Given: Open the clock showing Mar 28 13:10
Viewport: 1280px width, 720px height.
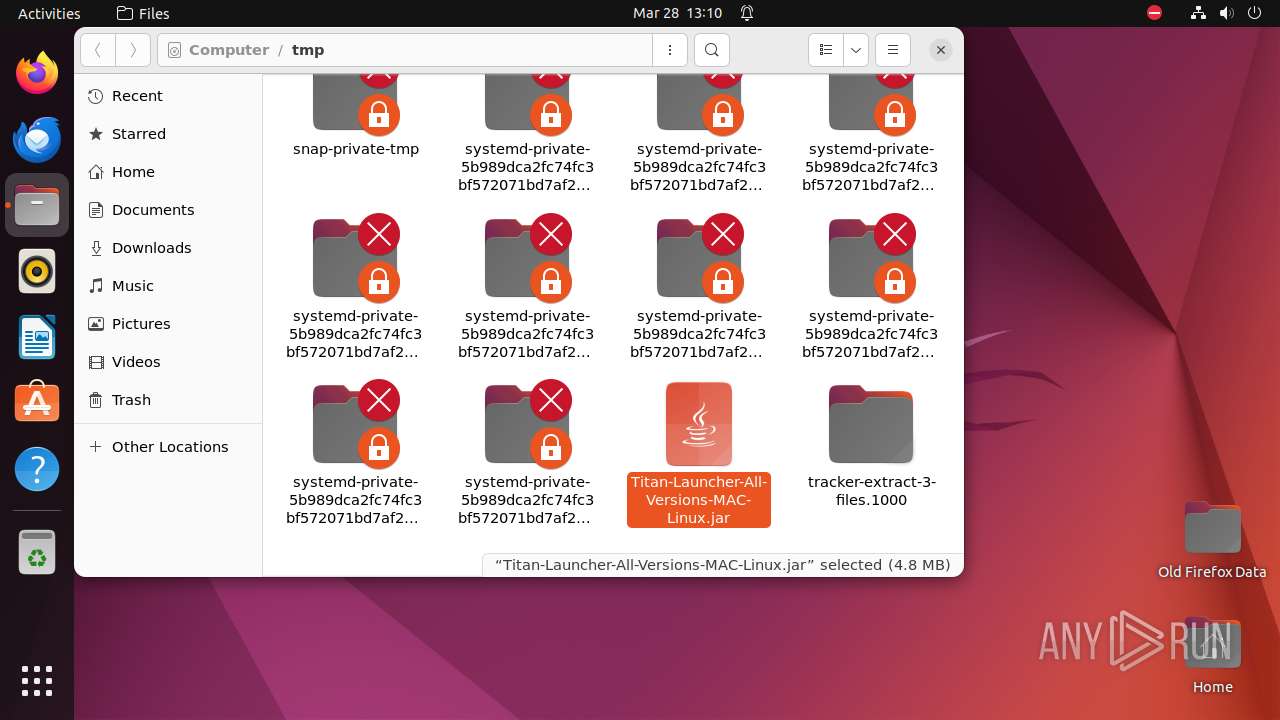Looking at the screenshot, I should pyautogui.click(x=677, y=13).
